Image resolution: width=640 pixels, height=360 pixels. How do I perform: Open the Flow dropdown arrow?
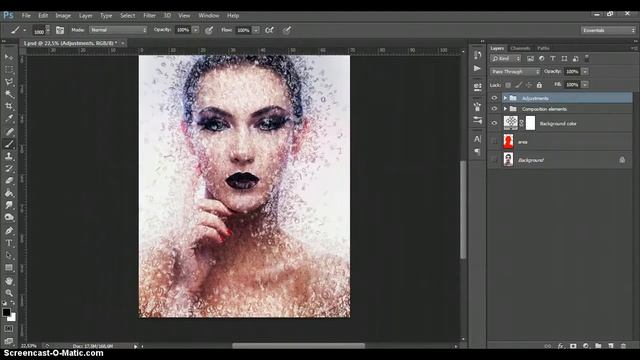256,30
